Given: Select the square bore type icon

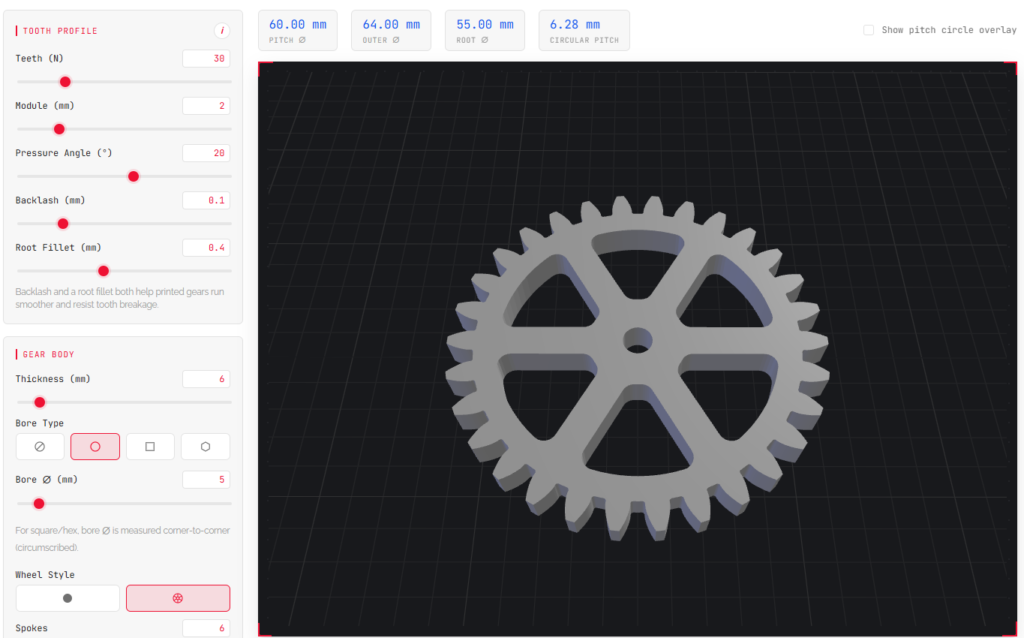Looking at the screenshot, I should click(x=150, y=447).
